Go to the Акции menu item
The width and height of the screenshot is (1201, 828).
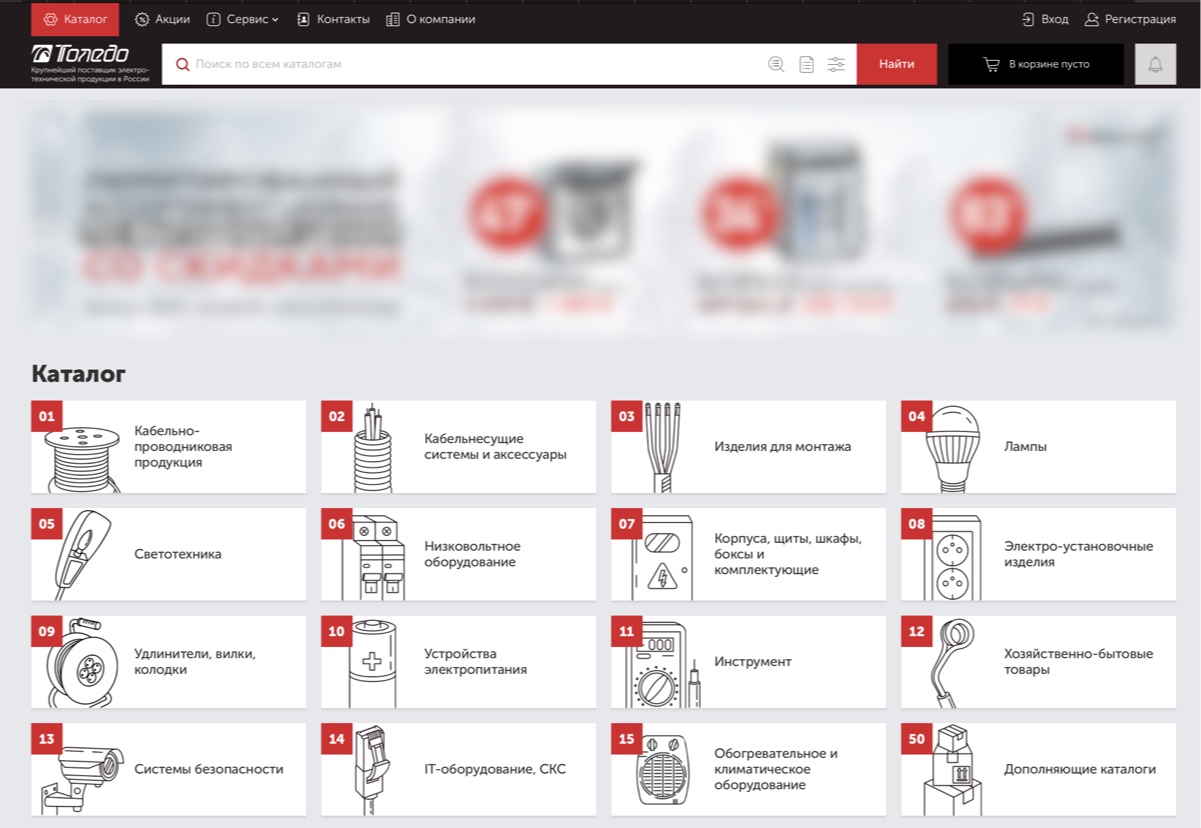[162, 19]
